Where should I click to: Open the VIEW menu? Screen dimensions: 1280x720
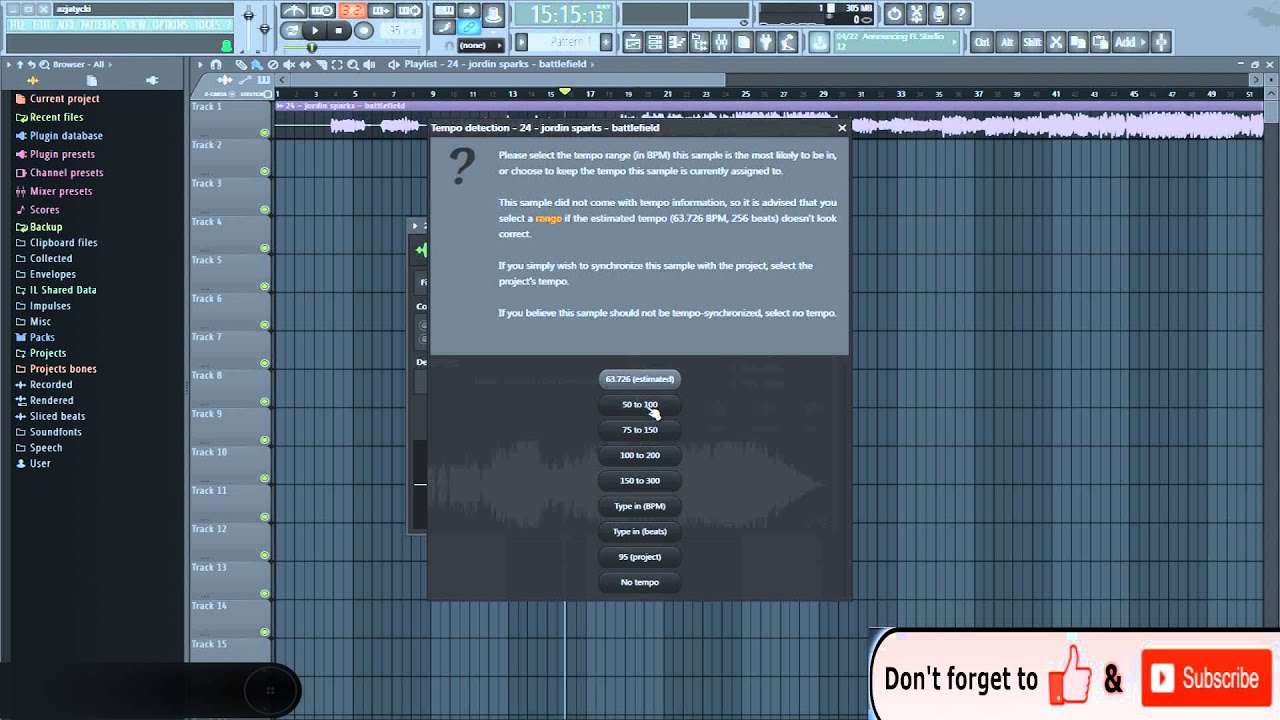137,25
